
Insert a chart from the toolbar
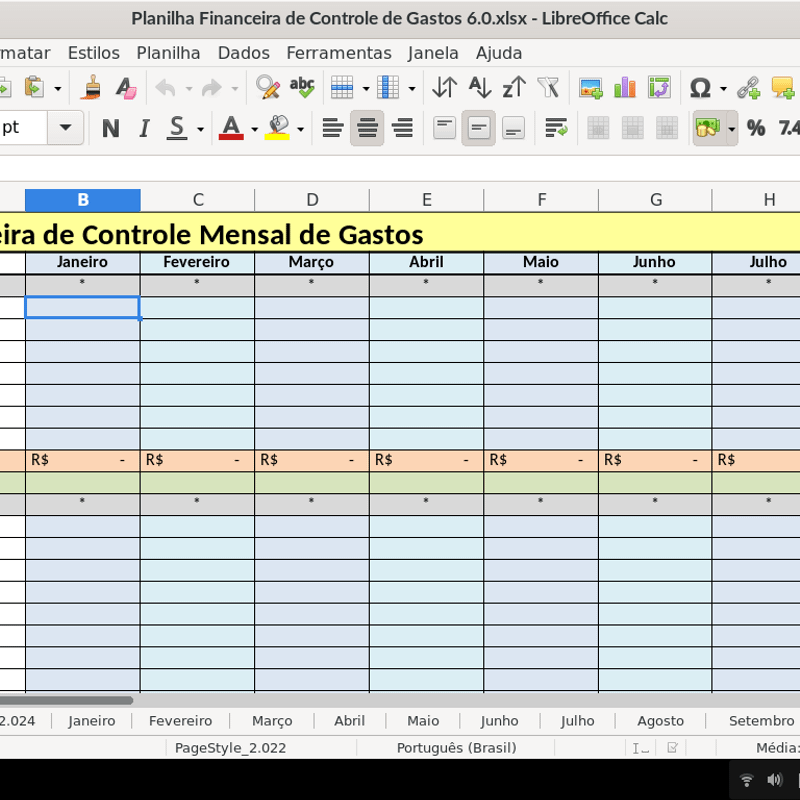coord(625,89)
